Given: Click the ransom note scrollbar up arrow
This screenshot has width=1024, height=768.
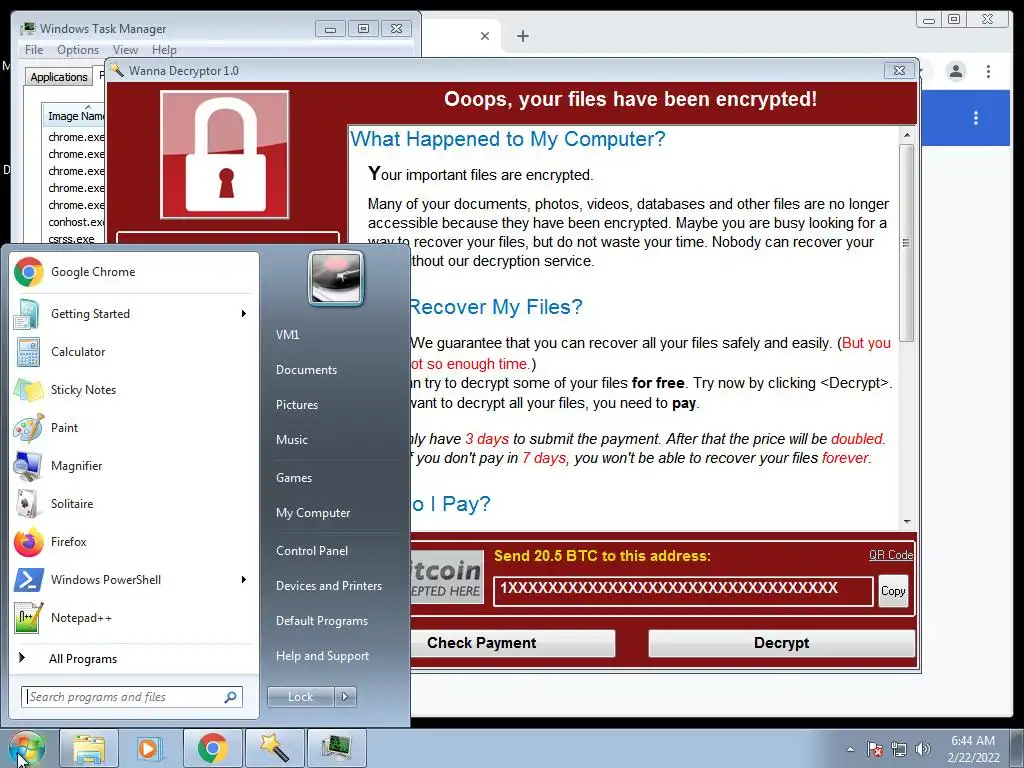Looking at the screenshot, I should 906,135.
